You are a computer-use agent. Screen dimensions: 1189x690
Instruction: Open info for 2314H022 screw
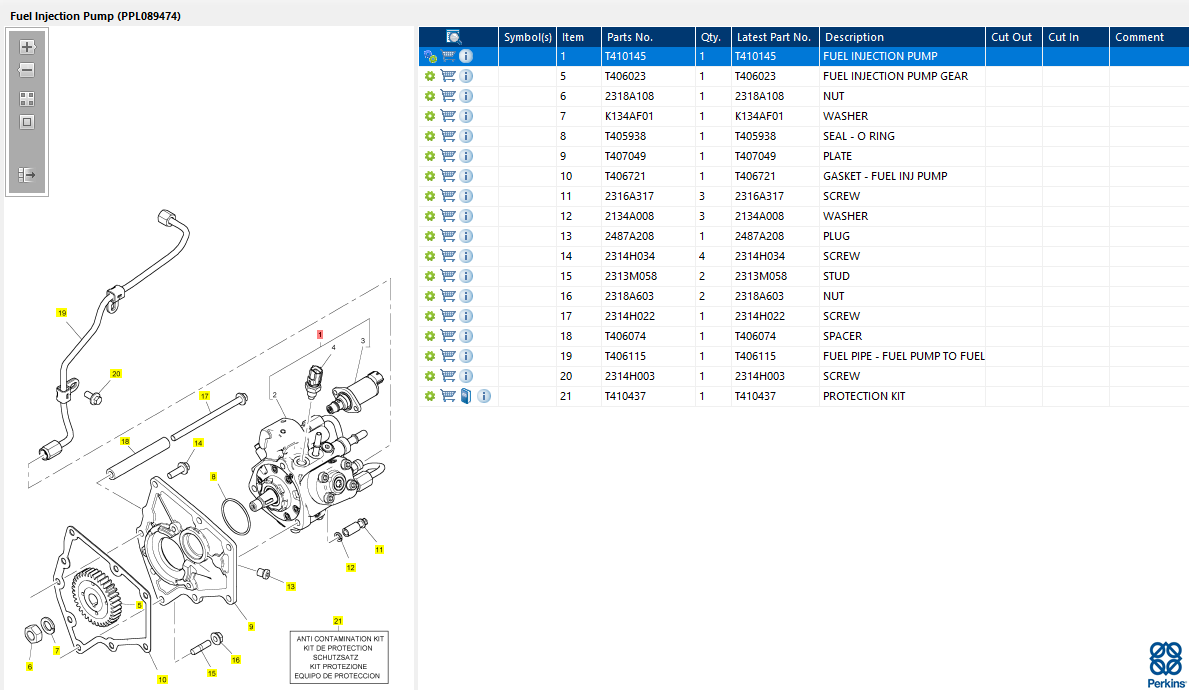466,316
